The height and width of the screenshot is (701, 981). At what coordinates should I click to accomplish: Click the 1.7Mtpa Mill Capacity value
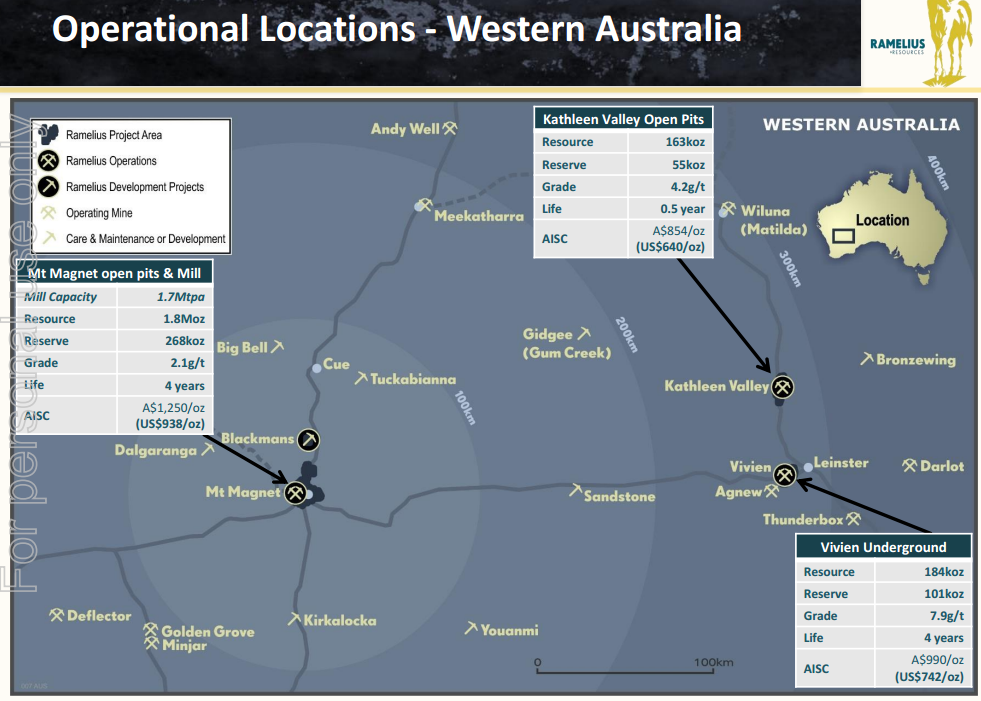pos(180,297)
